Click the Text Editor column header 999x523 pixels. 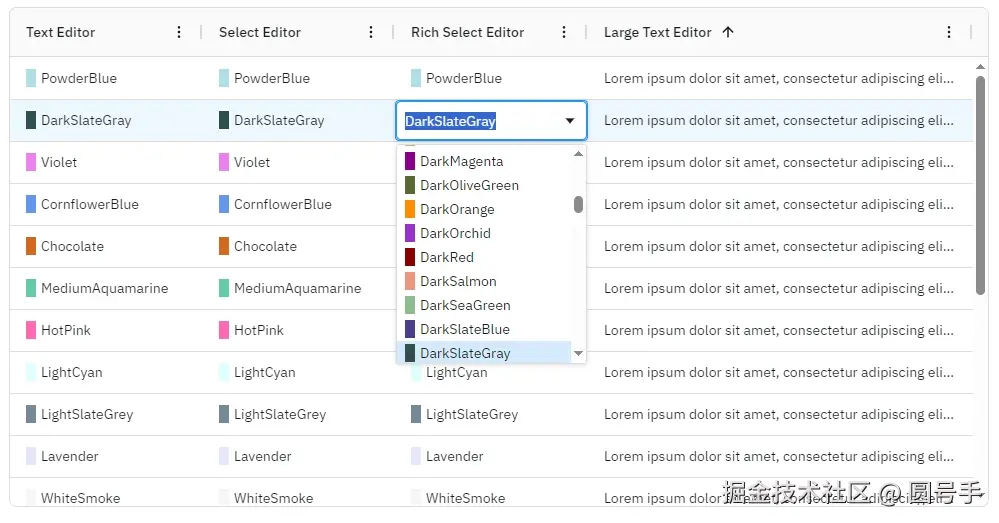tap(61, 32)
